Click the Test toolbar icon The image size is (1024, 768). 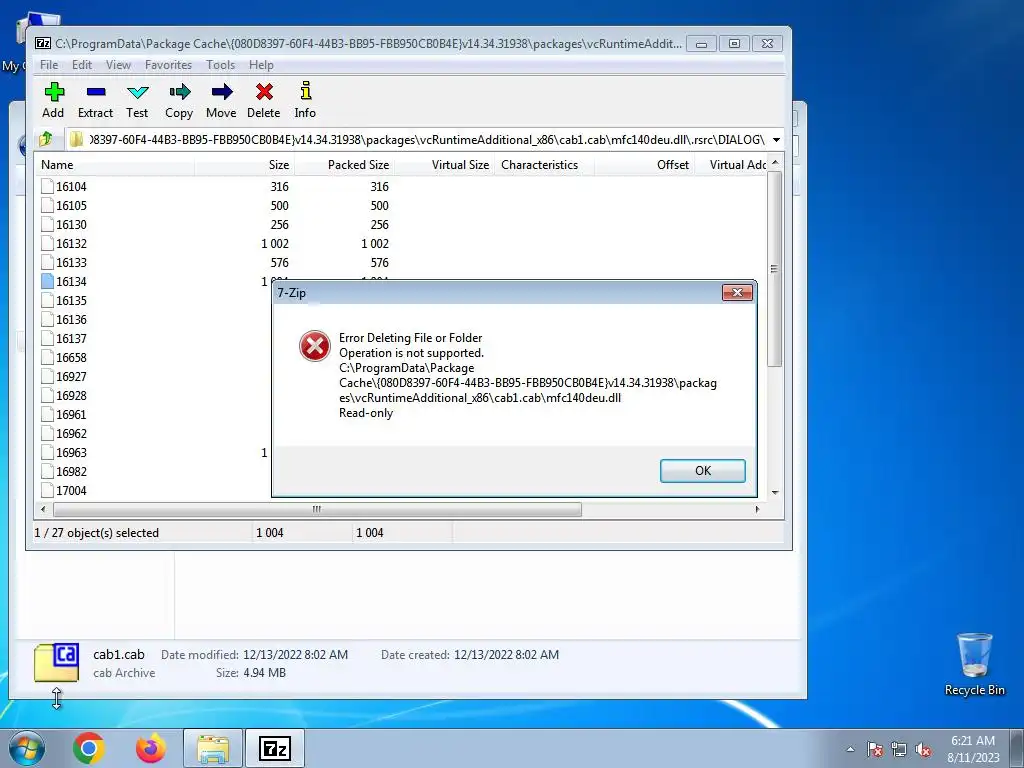138,92
